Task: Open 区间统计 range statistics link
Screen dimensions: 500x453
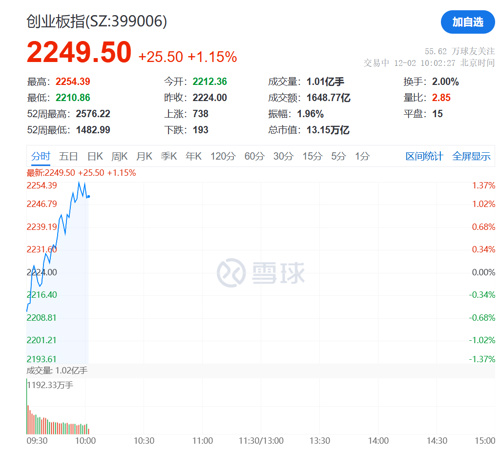Action: point(424,156)
